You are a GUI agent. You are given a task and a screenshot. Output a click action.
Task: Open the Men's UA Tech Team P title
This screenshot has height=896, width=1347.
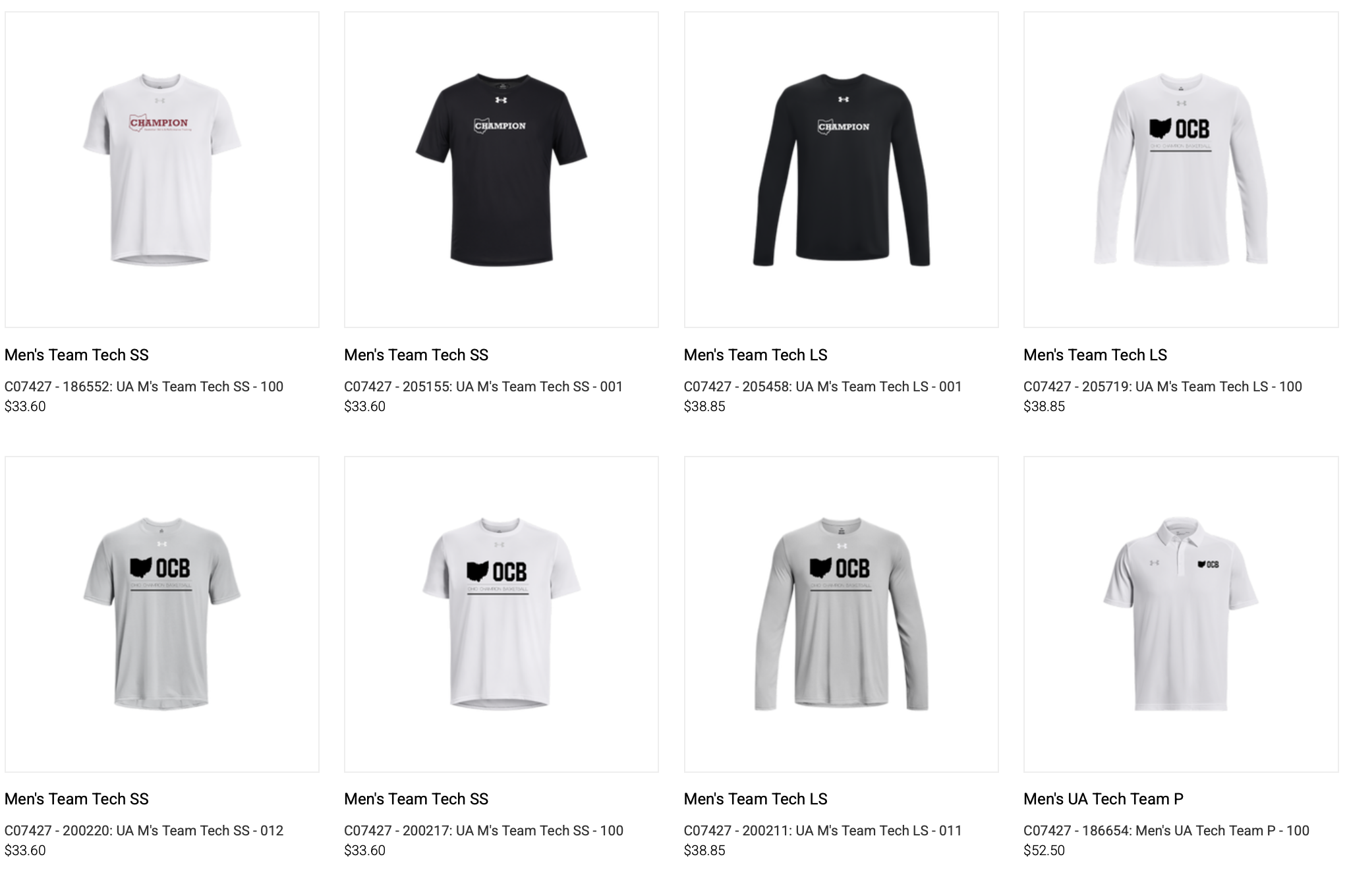click(1103, 799)
